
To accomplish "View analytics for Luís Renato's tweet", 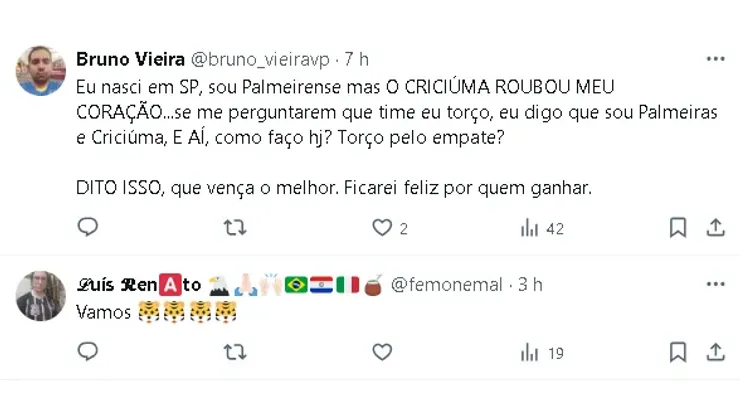I will coord(529,352).
